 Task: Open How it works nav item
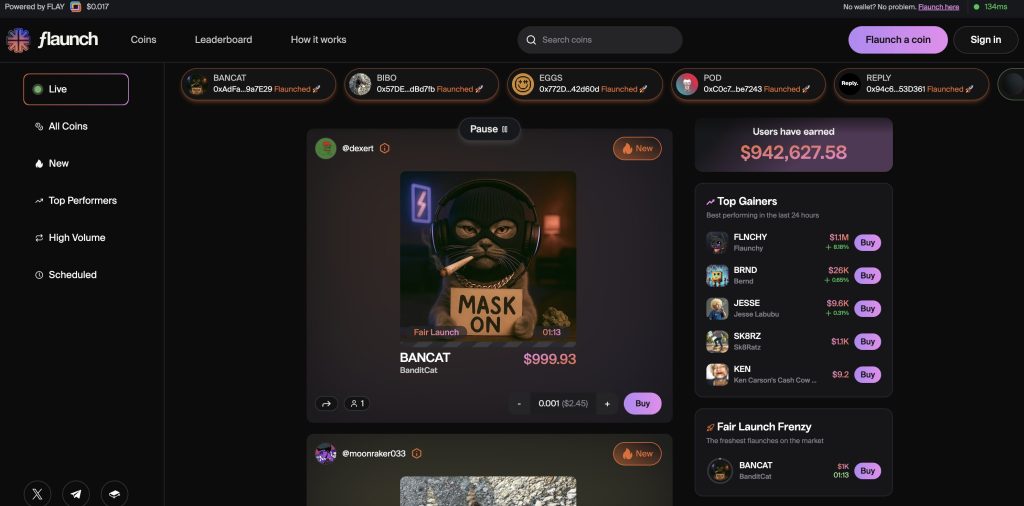[319, 40]
